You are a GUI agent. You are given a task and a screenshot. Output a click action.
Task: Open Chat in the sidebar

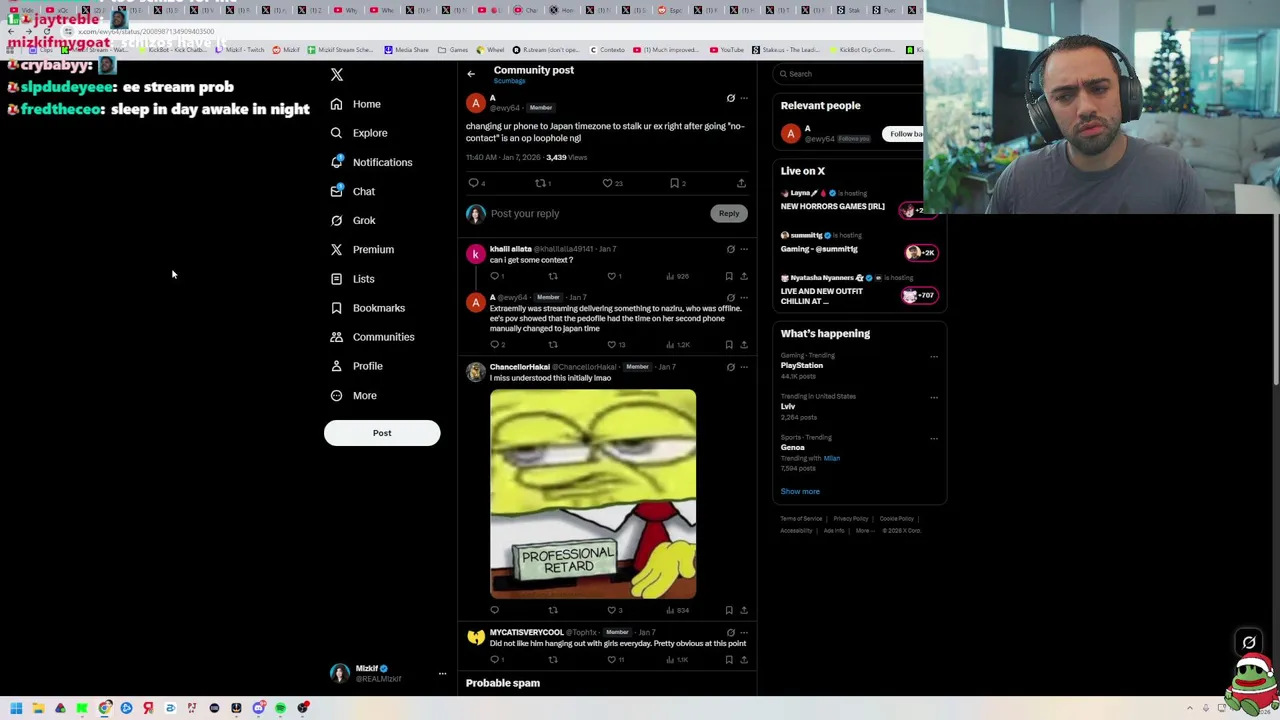[352, 191]
